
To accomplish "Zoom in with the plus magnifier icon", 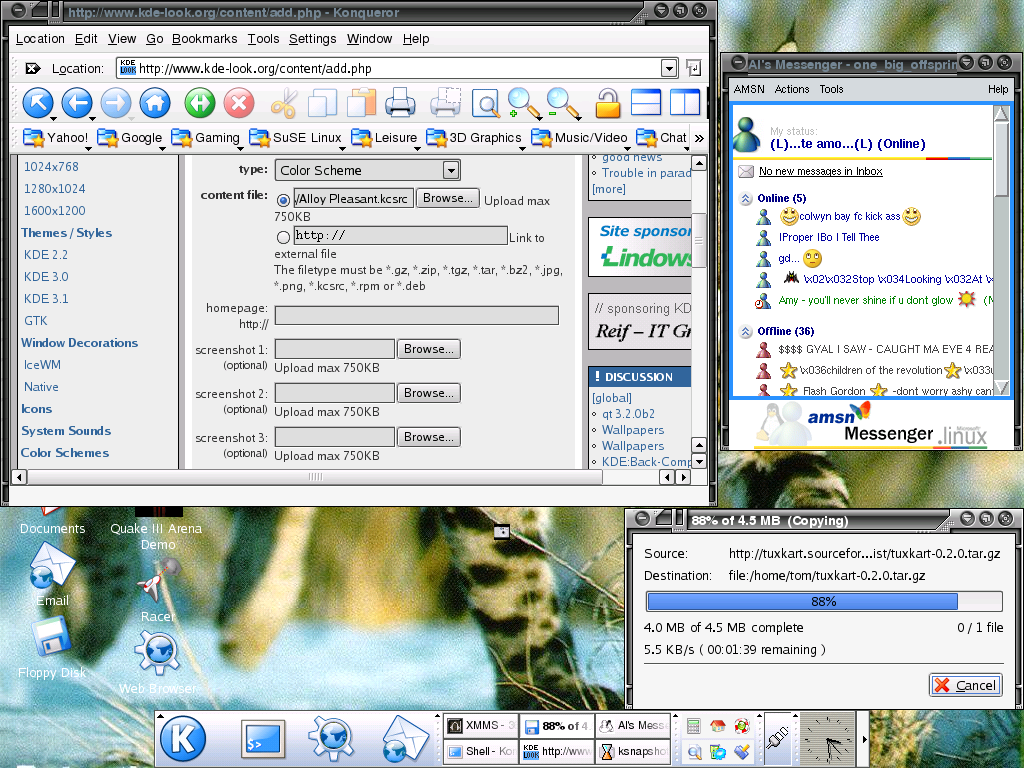I will pos(524,103).
